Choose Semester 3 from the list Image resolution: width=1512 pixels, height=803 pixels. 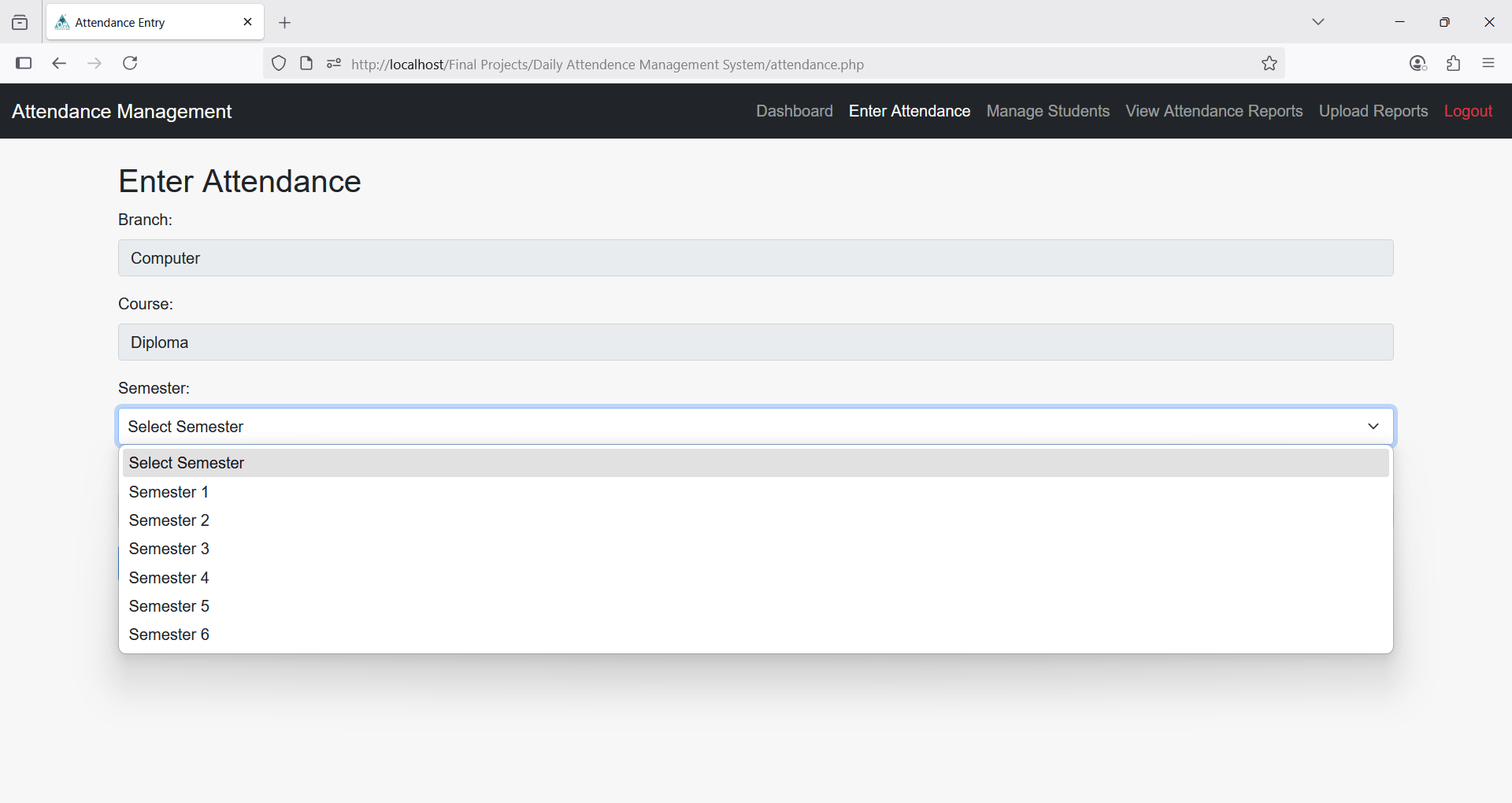tap(169, 549)
